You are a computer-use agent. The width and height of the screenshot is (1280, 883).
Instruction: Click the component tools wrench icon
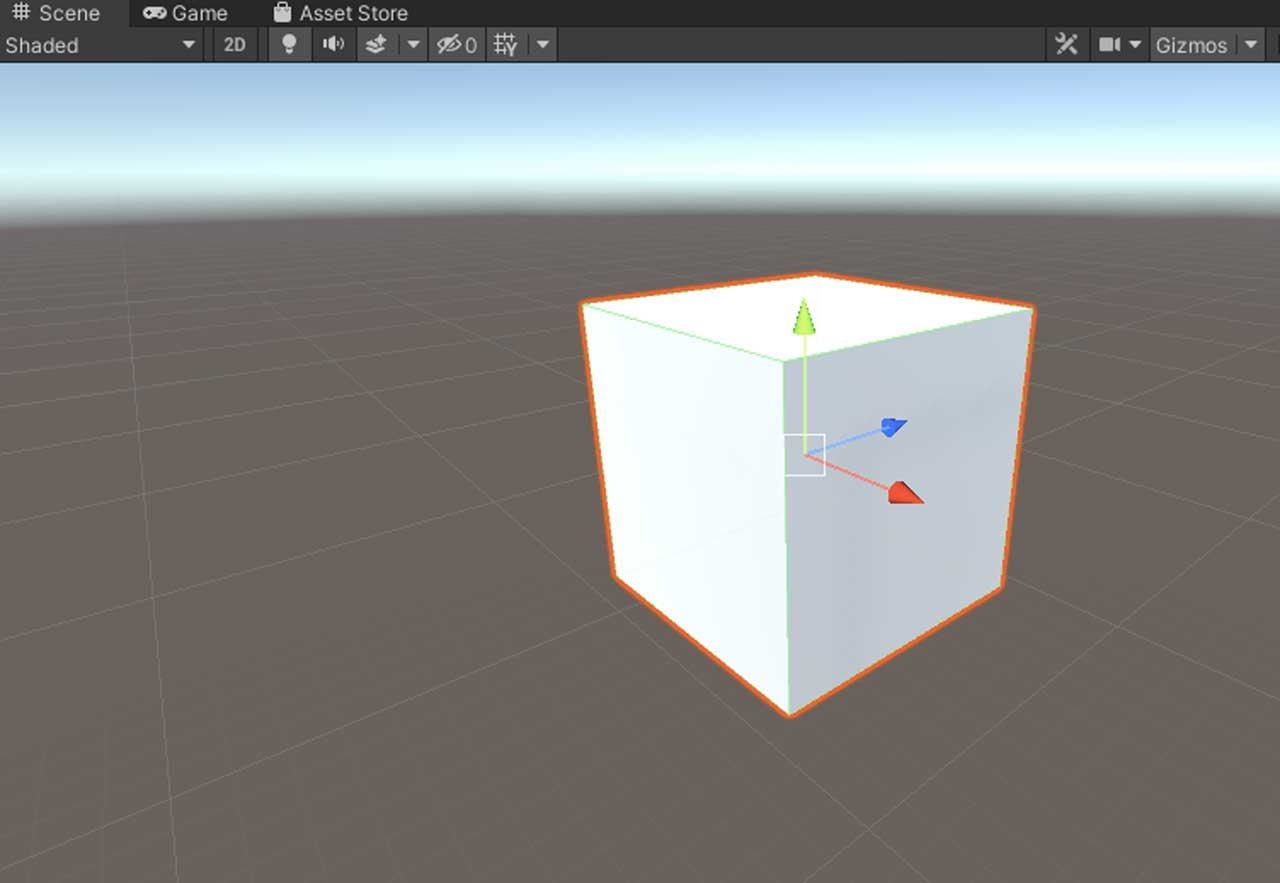coord(1066,44)
